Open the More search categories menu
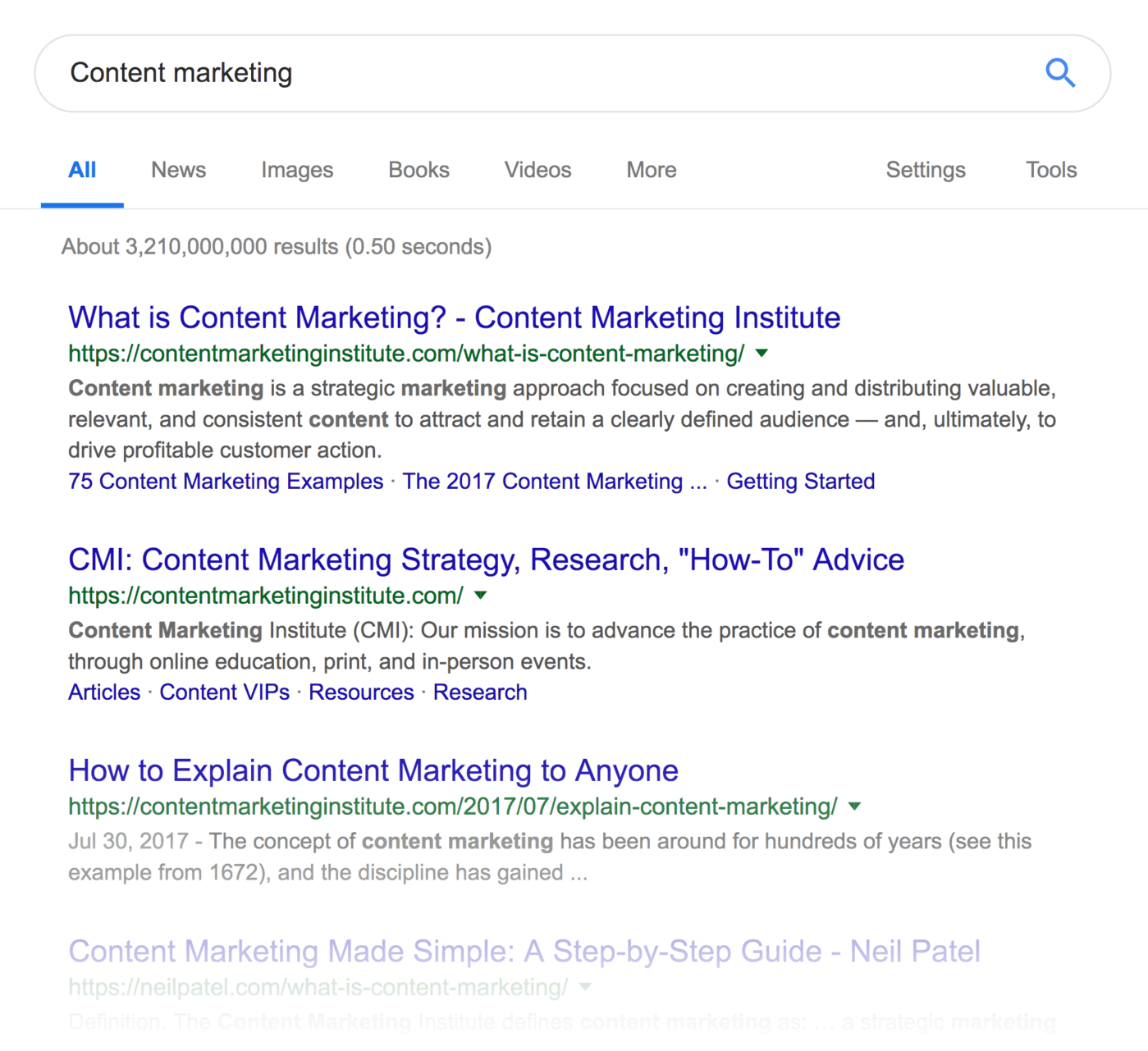The width and height of the screenshot is (1148, 1051). (652, 170)
